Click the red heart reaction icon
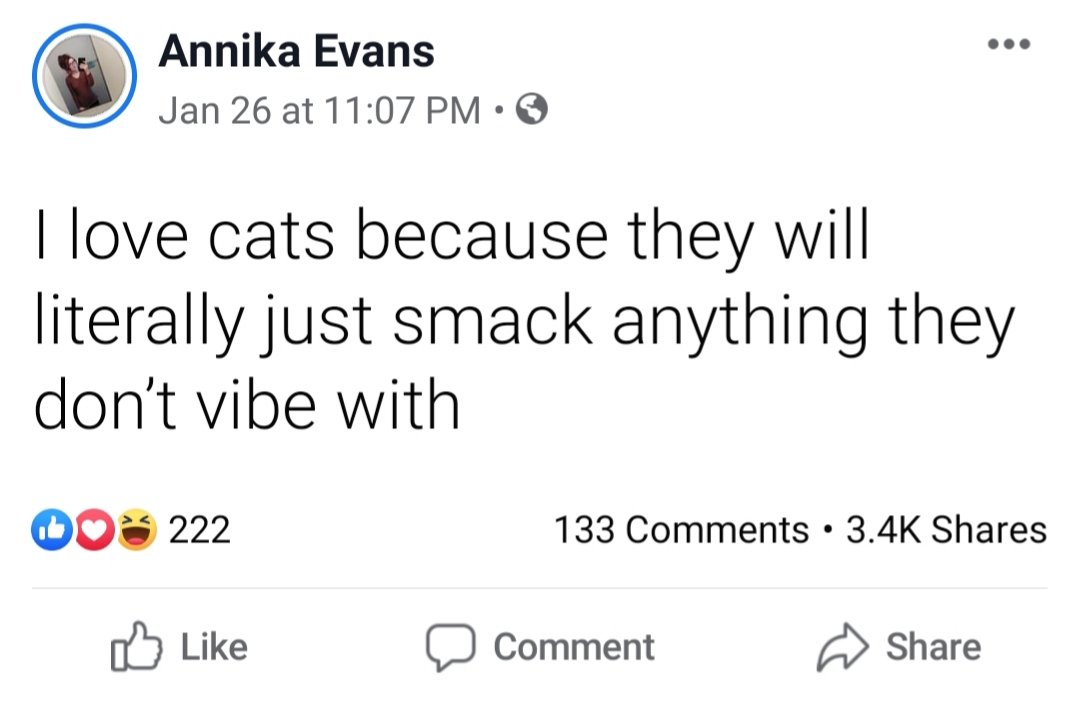Screen dimensions: 1076x703 click(x=93, y=530)
